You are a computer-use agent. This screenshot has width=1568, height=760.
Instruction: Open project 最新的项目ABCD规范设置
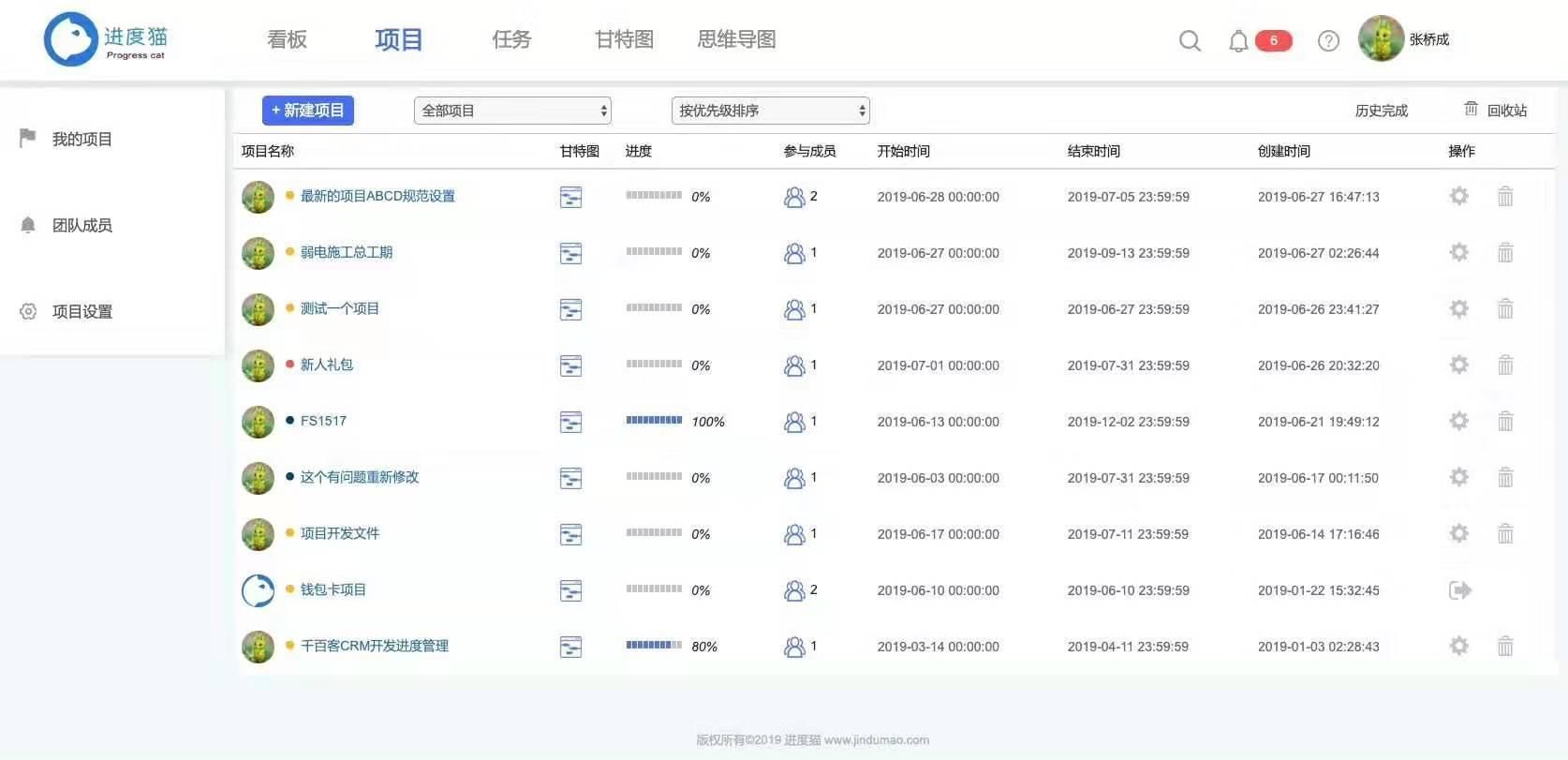(377, 196)
